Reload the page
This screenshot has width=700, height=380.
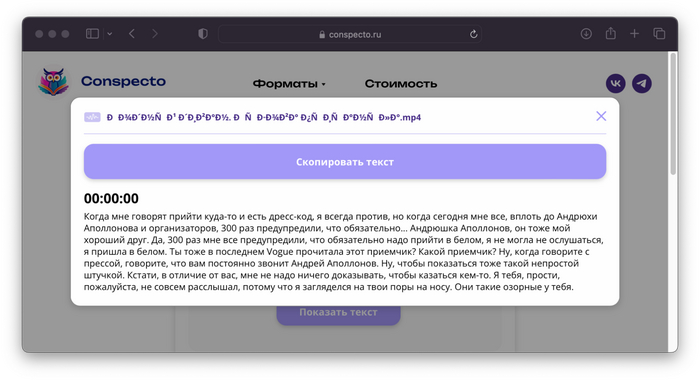point(473,34)
